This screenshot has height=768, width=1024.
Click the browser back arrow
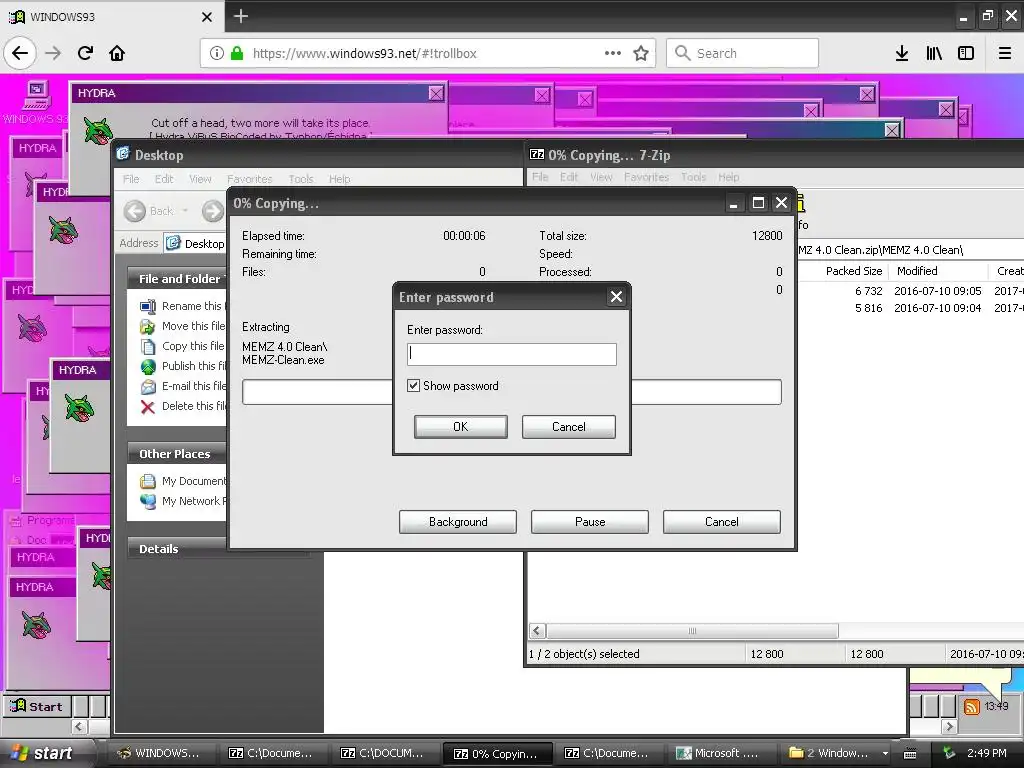(20, 53)
